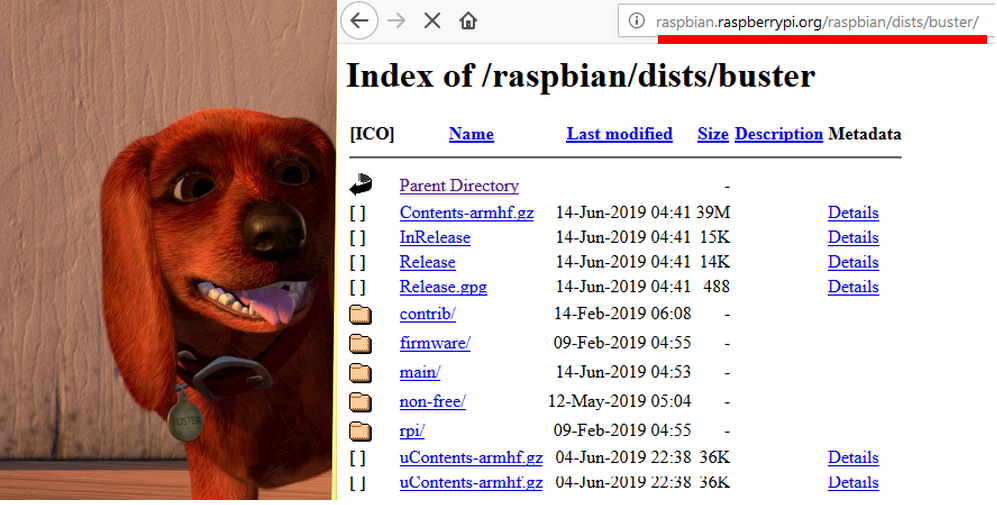Go back with the browser back arrow

(x=360, y=20)
